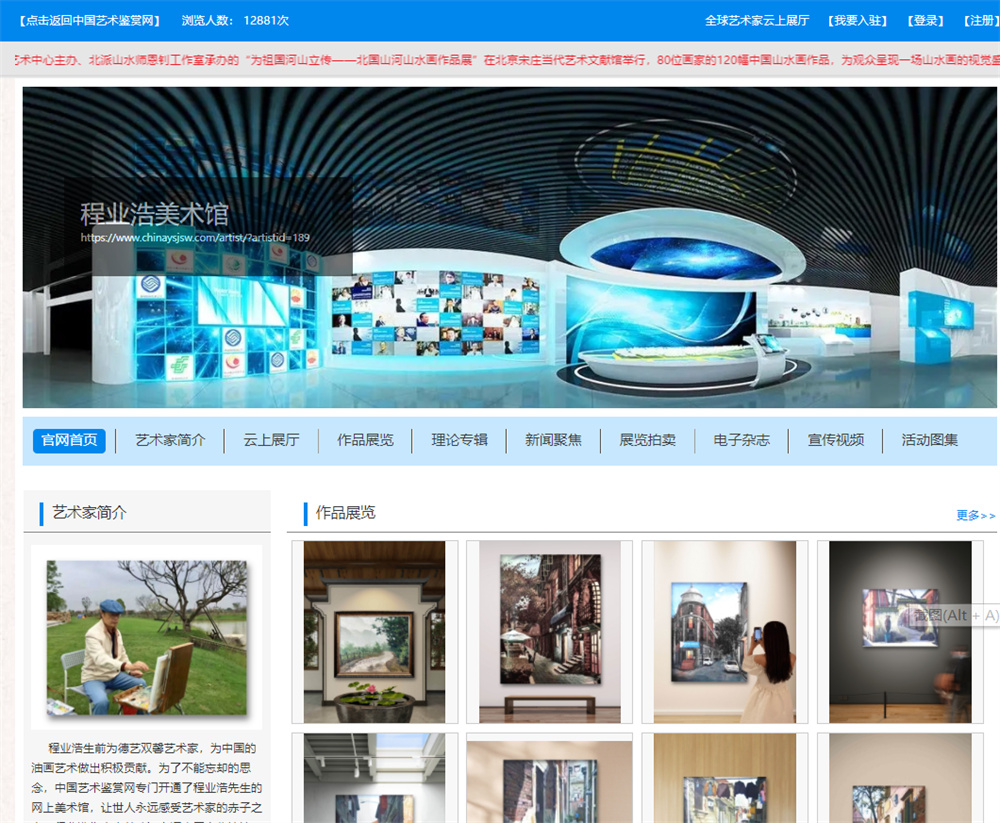Click the 浏览人数: 12881次 visitor count

click(x=235, y=20)
